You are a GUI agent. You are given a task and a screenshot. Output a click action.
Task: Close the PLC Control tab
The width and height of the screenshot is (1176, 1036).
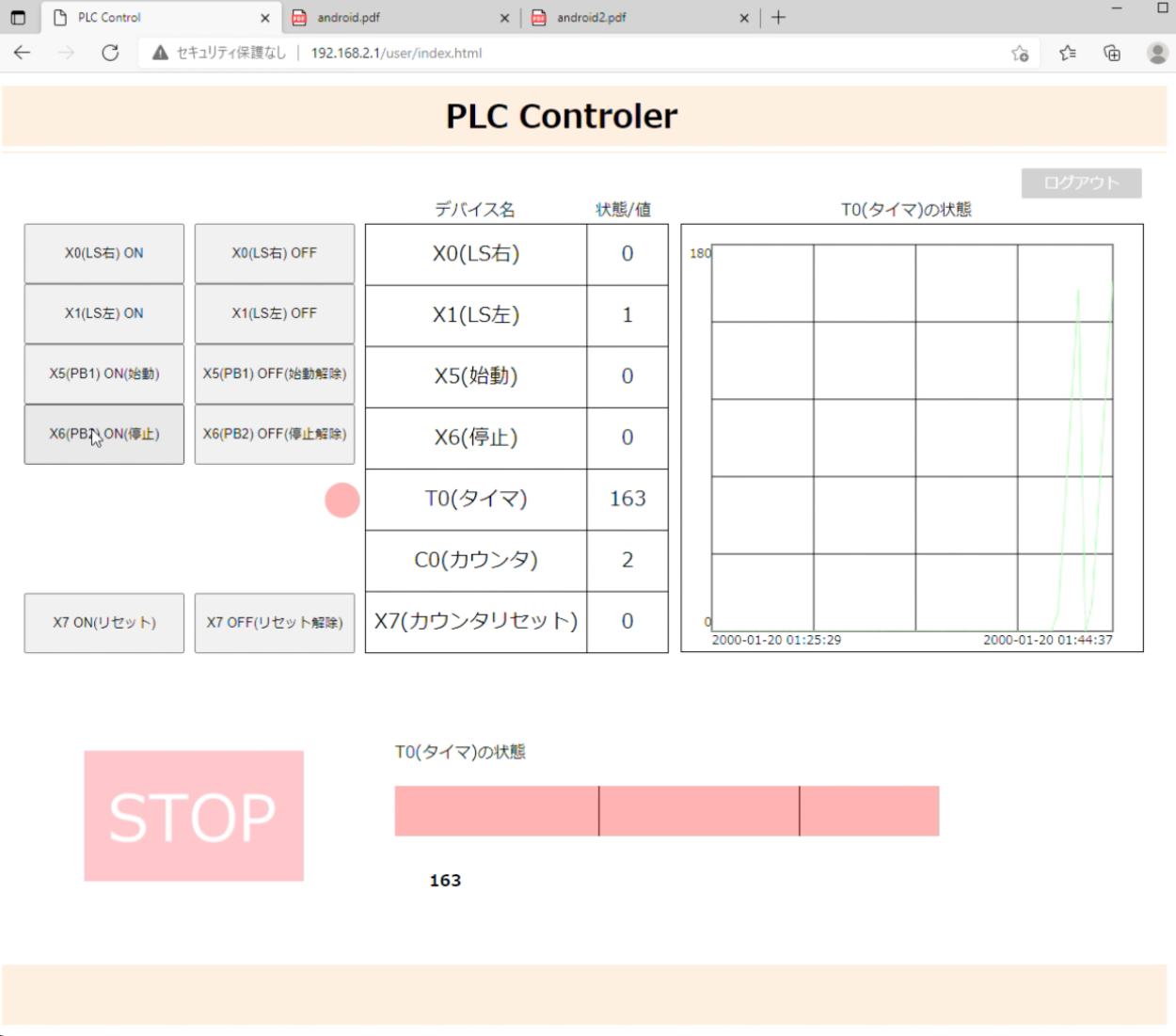pos(264,18)
